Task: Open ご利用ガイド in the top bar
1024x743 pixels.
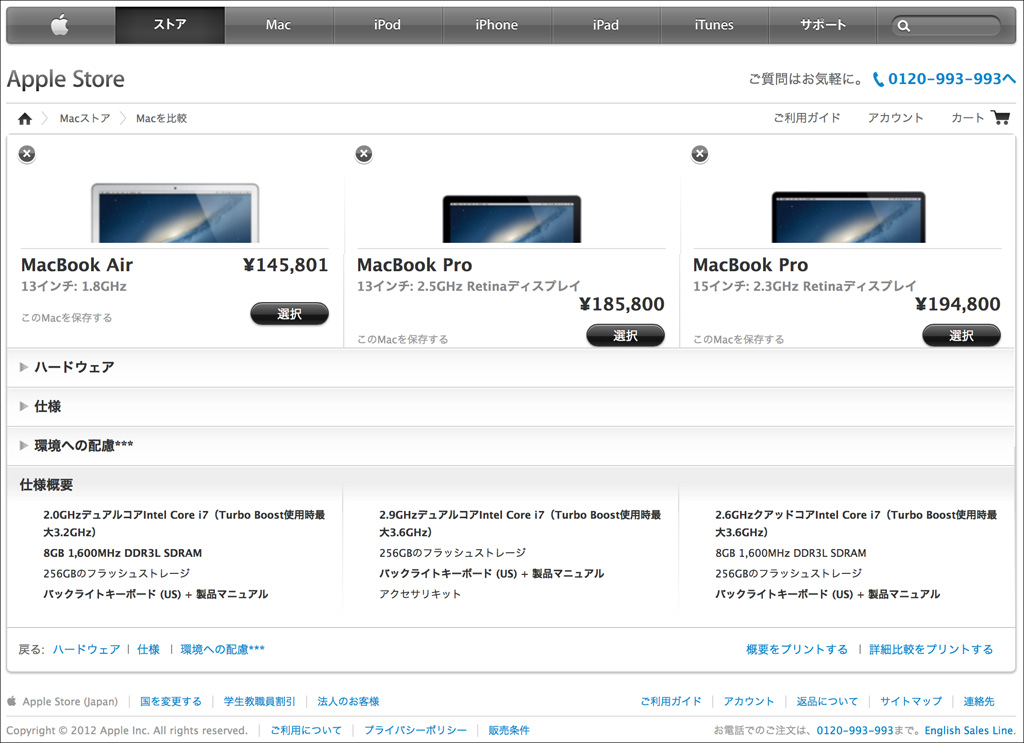Action: 807,118
